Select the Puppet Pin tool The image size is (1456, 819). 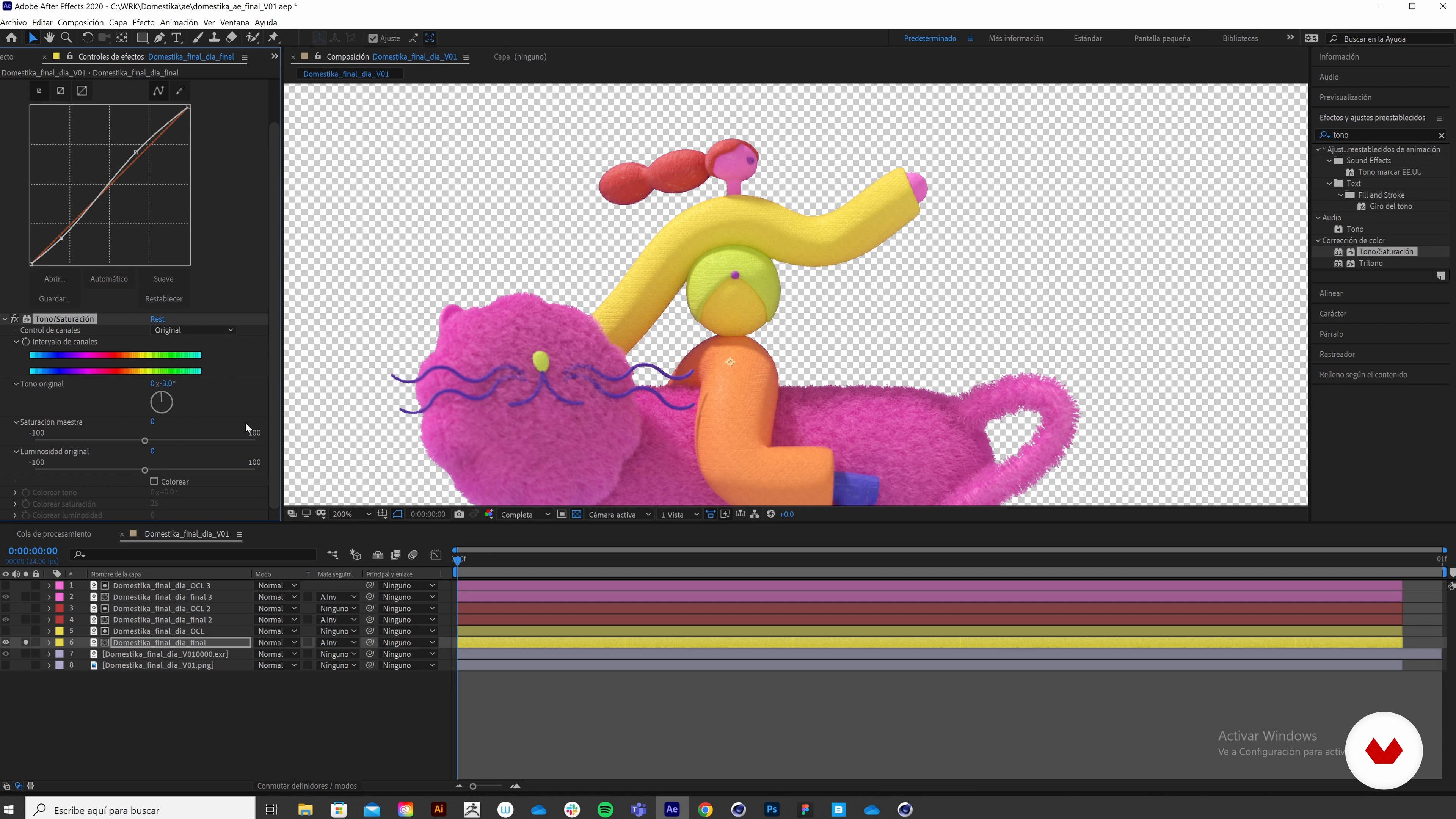[x=273, y=38]
